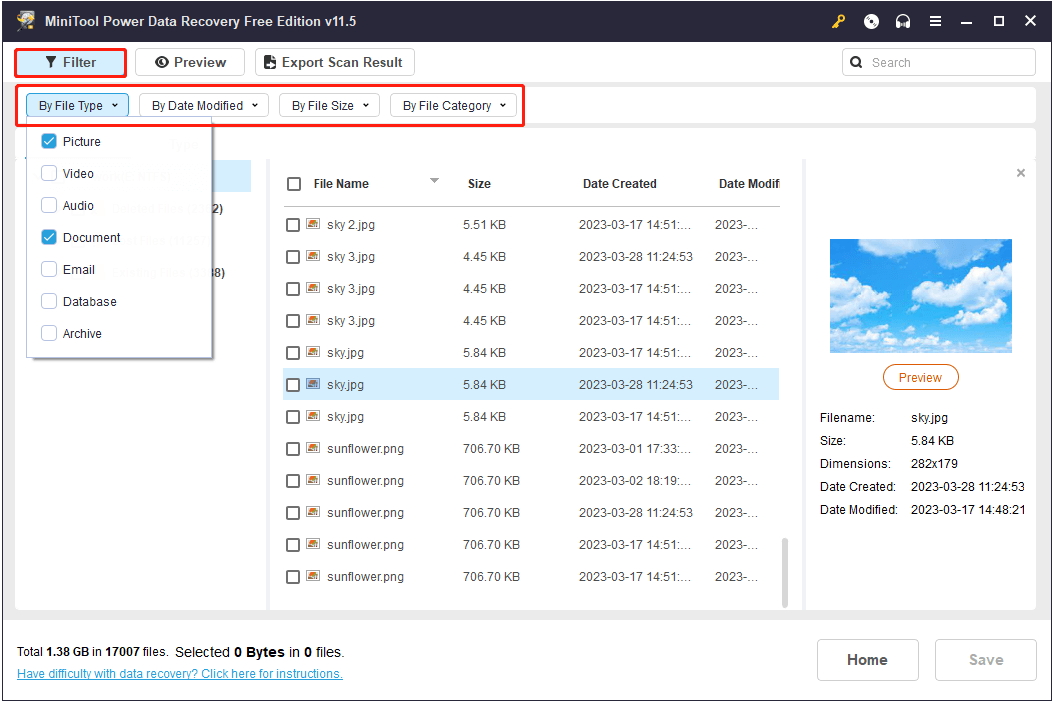Expand the By File Category dropdown
1054x704 pixels.
point(454,105)
